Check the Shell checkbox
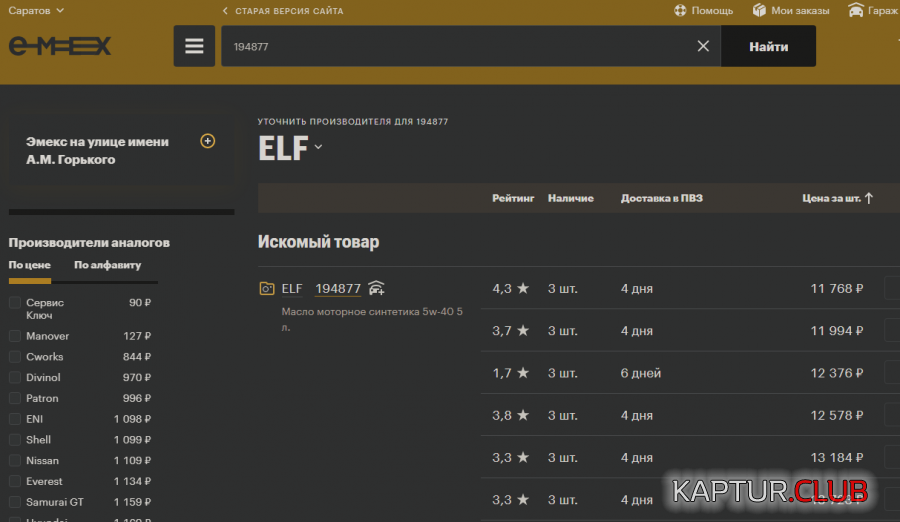Viewport: 900px width, 522px height. click(x=15, y=439)
